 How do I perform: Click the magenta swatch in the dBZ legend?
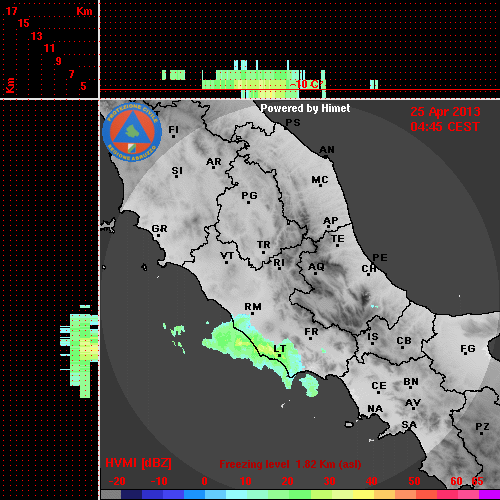(x=489, y=494)
